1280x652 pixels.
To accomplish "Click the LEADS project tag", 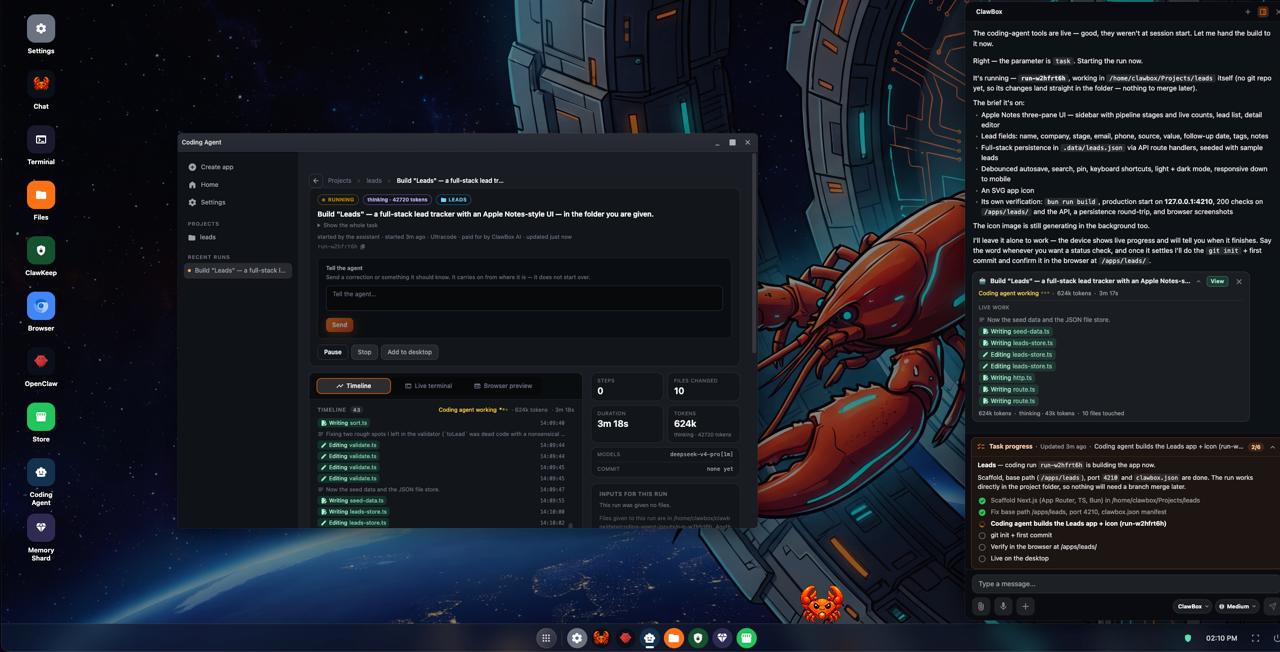I will coord(454,200).
